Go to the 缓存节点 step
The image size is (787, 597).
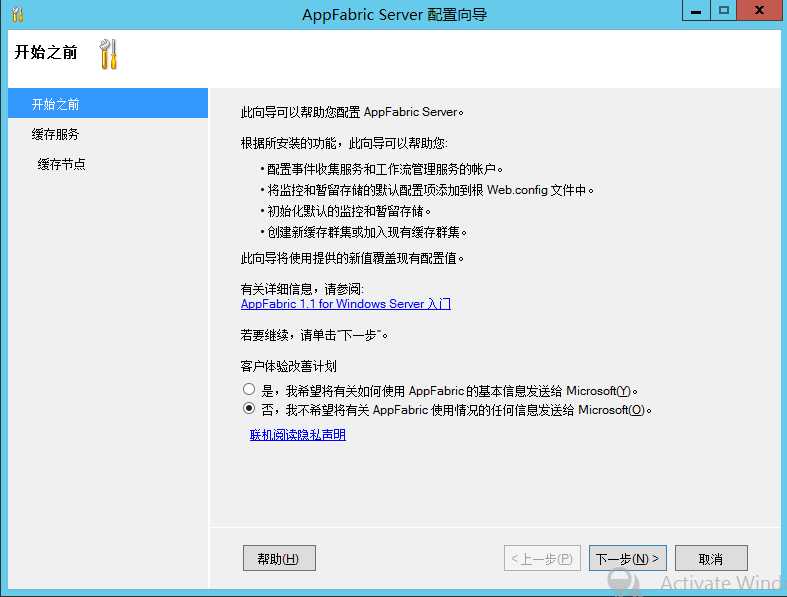point(61,164)
